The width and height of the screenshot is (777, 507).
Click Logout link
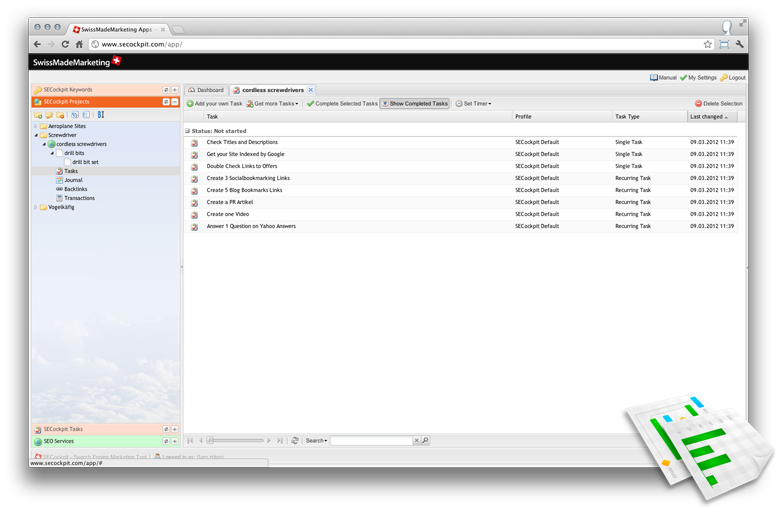coord(733,77)
